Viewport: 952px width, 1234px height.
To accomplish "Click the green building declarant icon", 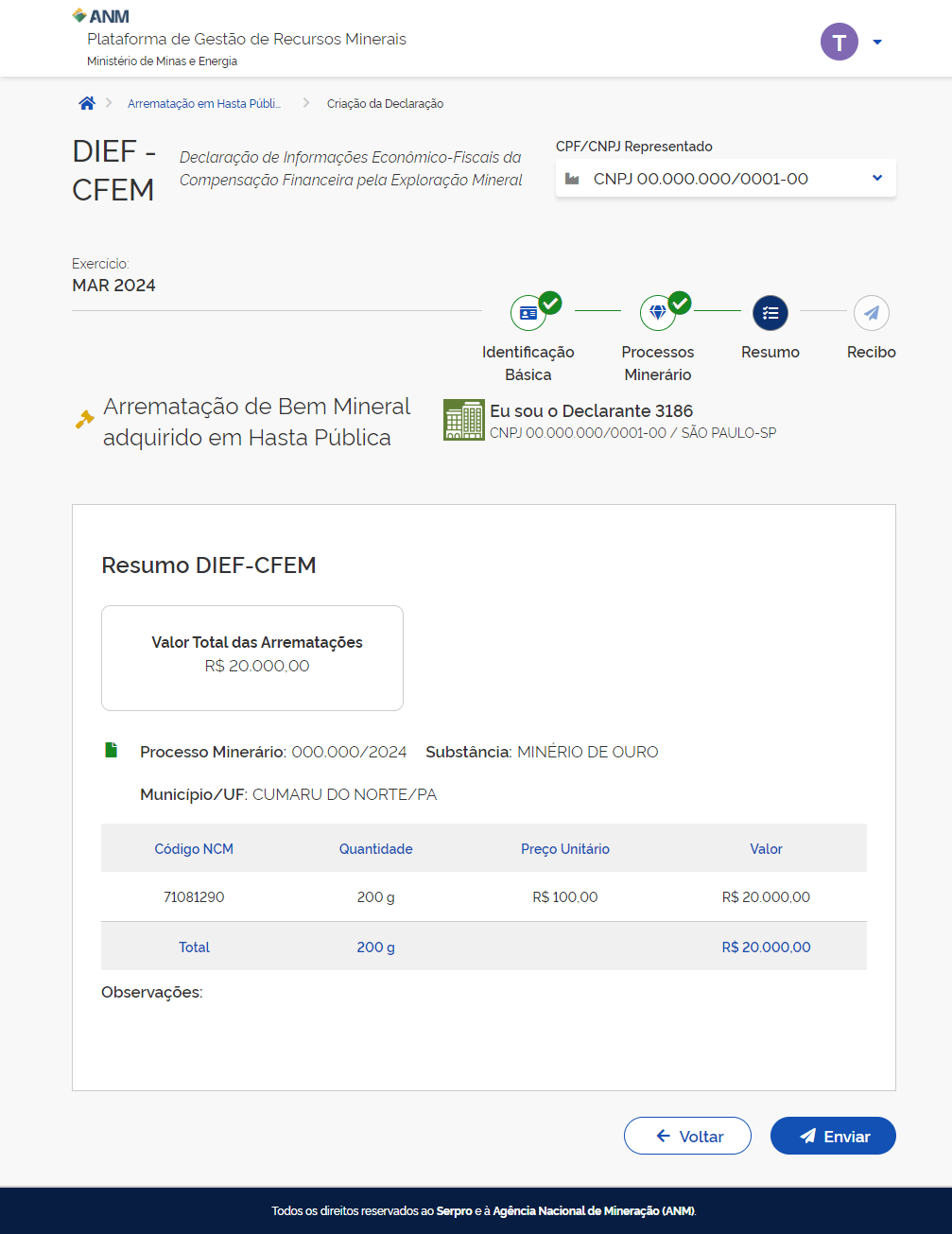I will [x=463, y=420].
